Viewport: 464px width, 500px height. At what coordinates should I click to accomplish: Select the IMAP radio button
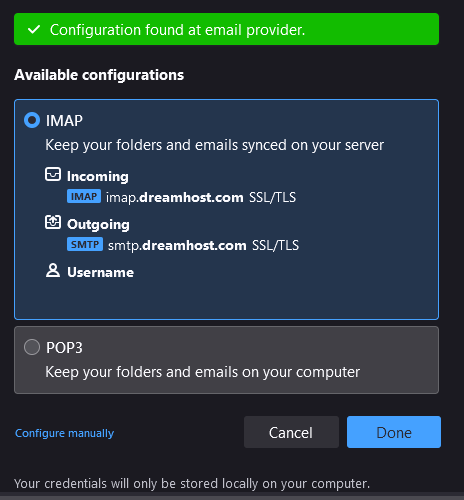click(32, 120)
